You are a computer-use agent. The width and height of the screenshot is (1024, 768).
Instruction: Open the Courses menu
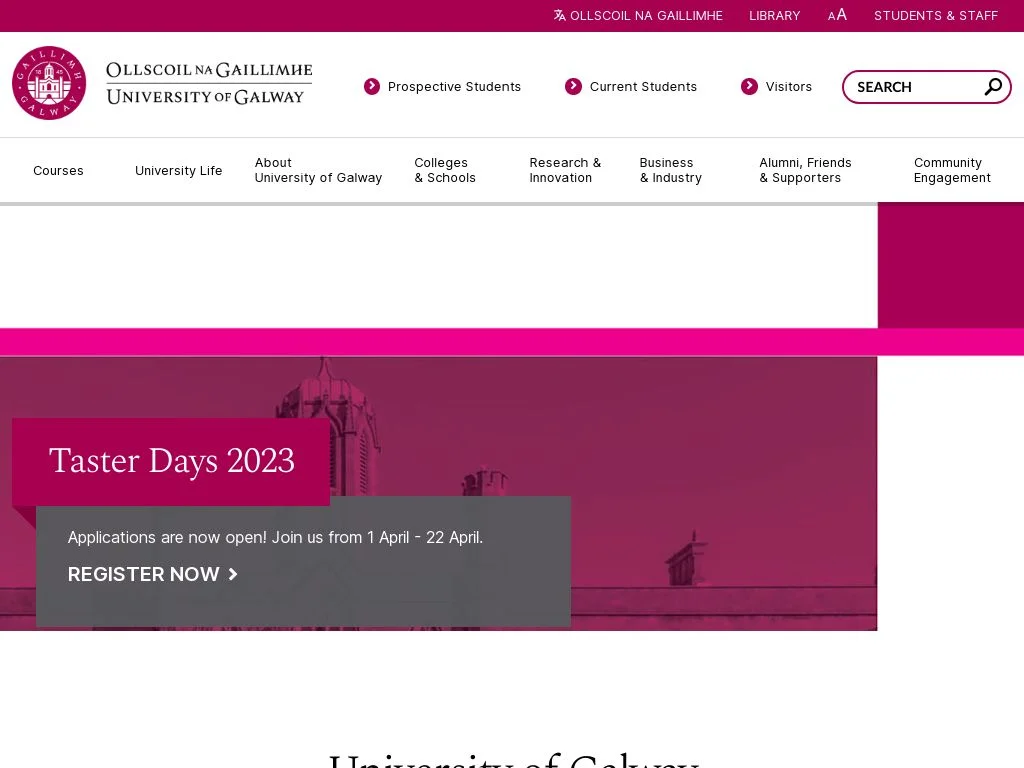click(x=58, y=170)
